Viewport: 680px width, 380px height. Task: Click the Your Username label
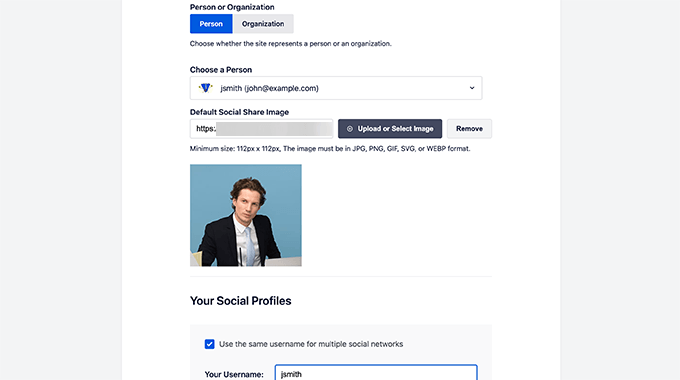(x=234, y=374)
